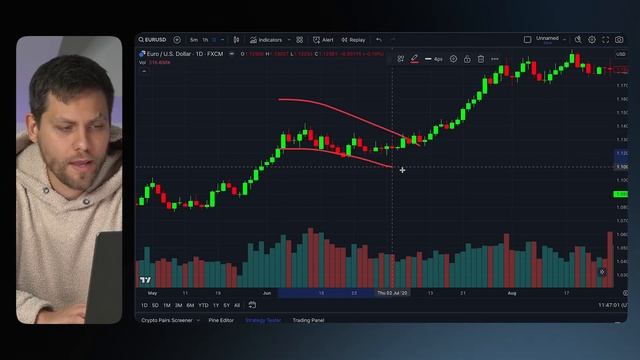Expand the favorite indicators dropdown arrow

tap(289, 40)
